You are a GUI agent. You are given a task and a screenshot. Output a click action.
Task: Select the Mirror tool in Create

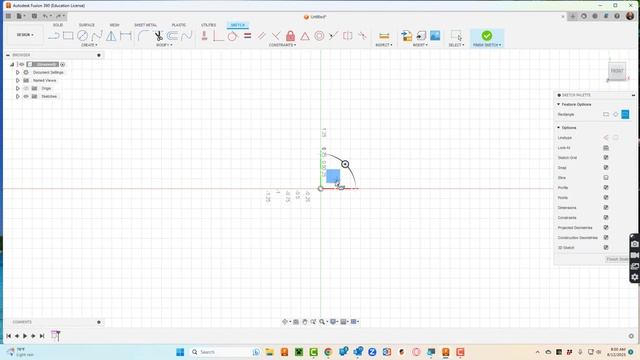pos(111,36)
